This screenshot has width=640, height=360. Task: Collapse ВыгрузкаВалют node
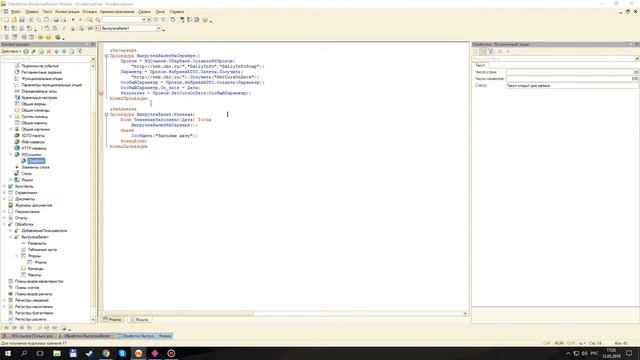[11, 237]
